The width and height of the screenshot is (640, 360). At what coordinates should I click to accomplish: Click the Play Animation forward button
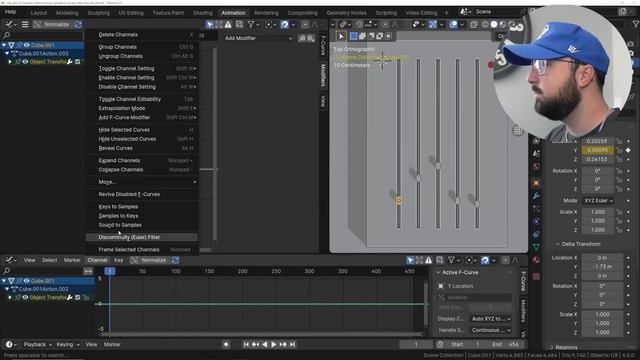(273, 344)
